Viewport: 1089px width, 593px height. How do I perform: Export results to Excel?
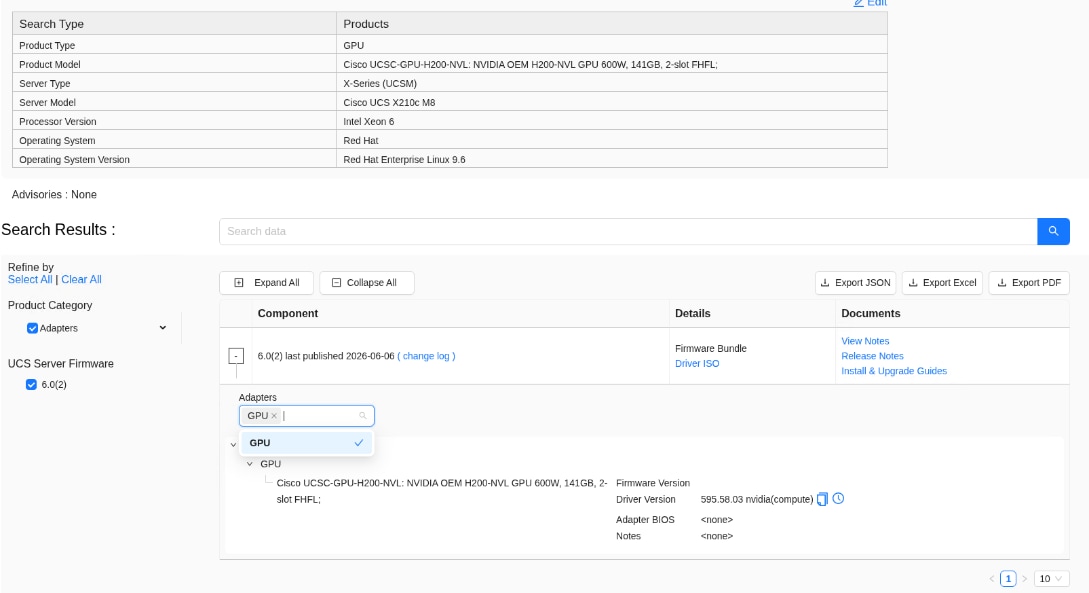click(942, 283)
